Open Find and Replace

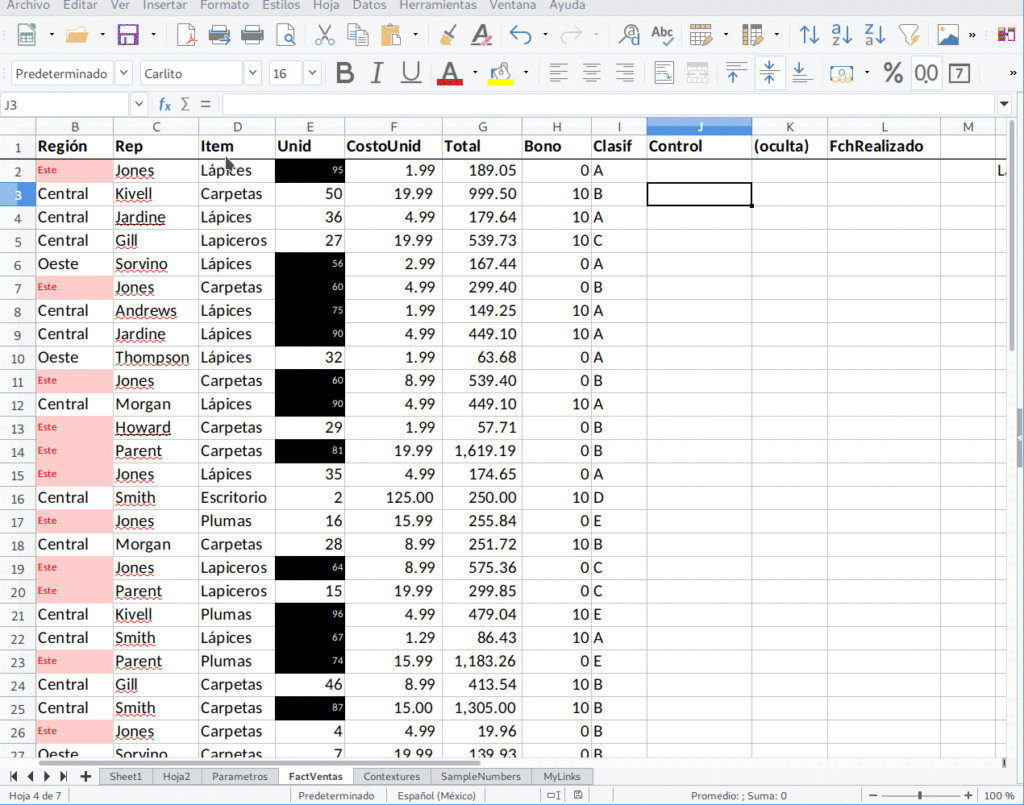pyautogui.click(x=628, y=33)
